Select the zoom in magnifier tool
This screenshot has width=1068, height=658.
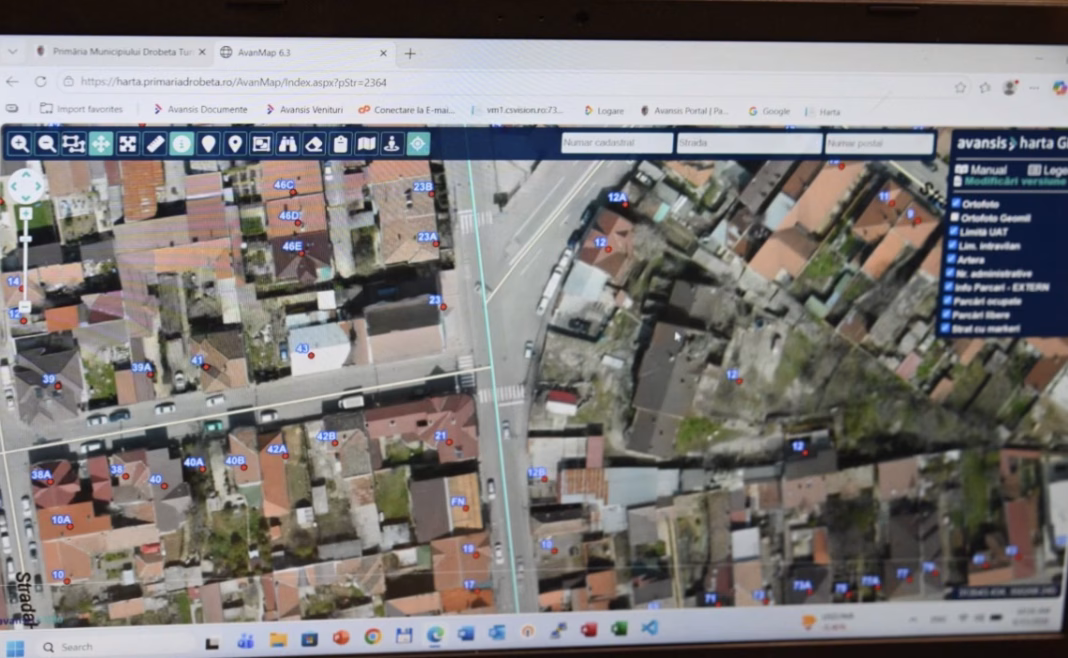point(20,144)
